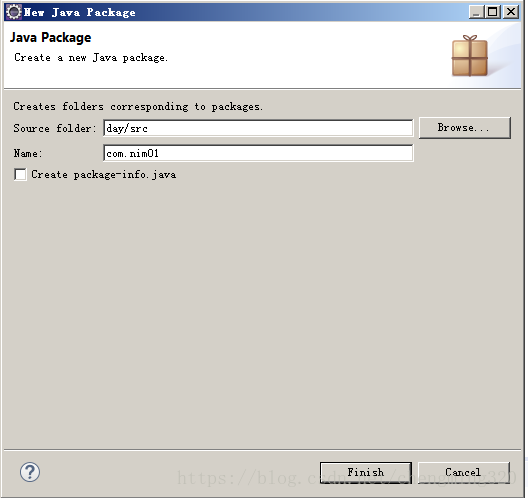The height and width of the screenshot is (498, 528).
Task: Click the help question mark icon
Action: pos(30,472)
